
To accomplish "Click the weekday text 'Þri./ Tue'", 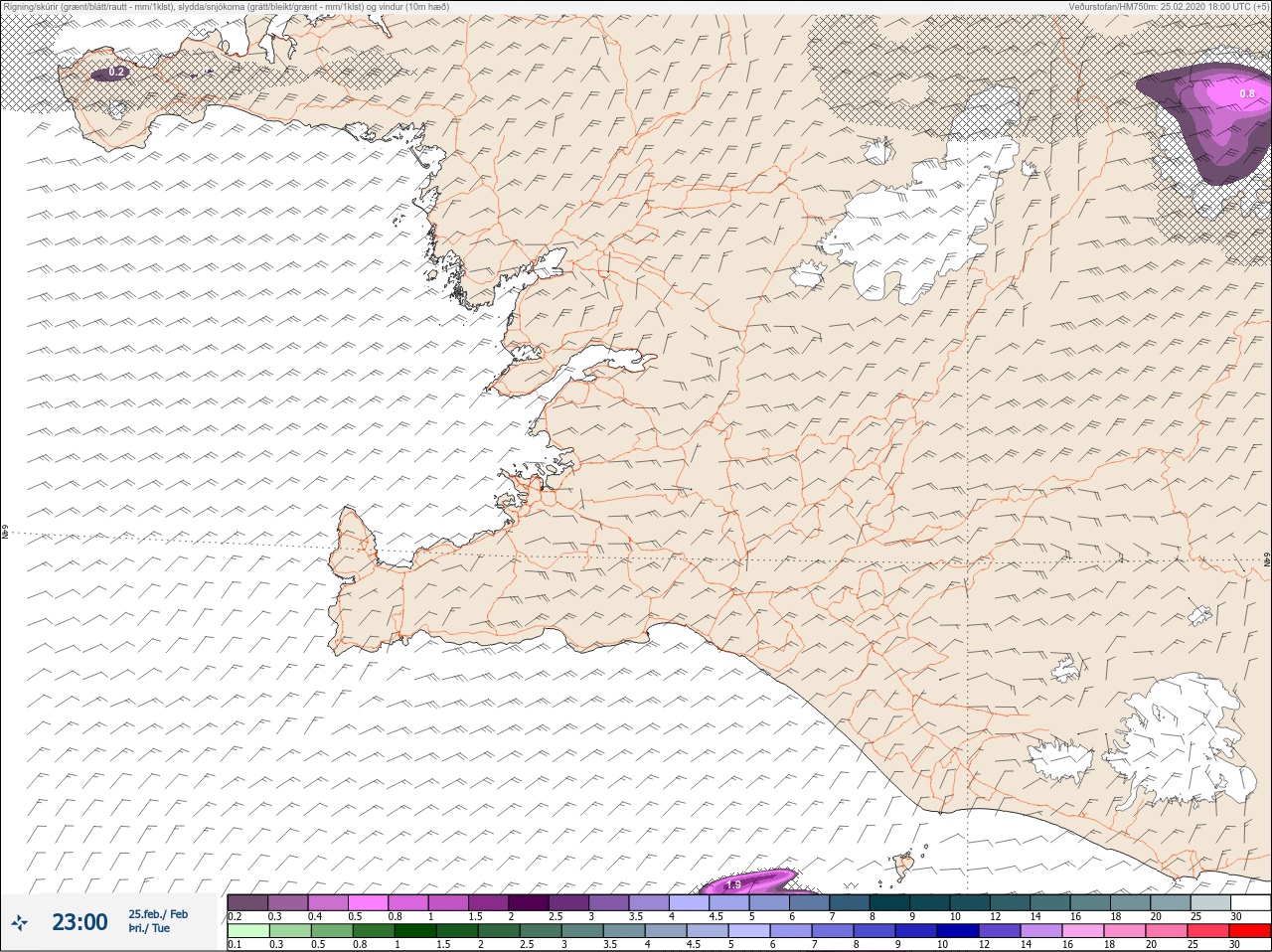I will (x=148, y=929).
